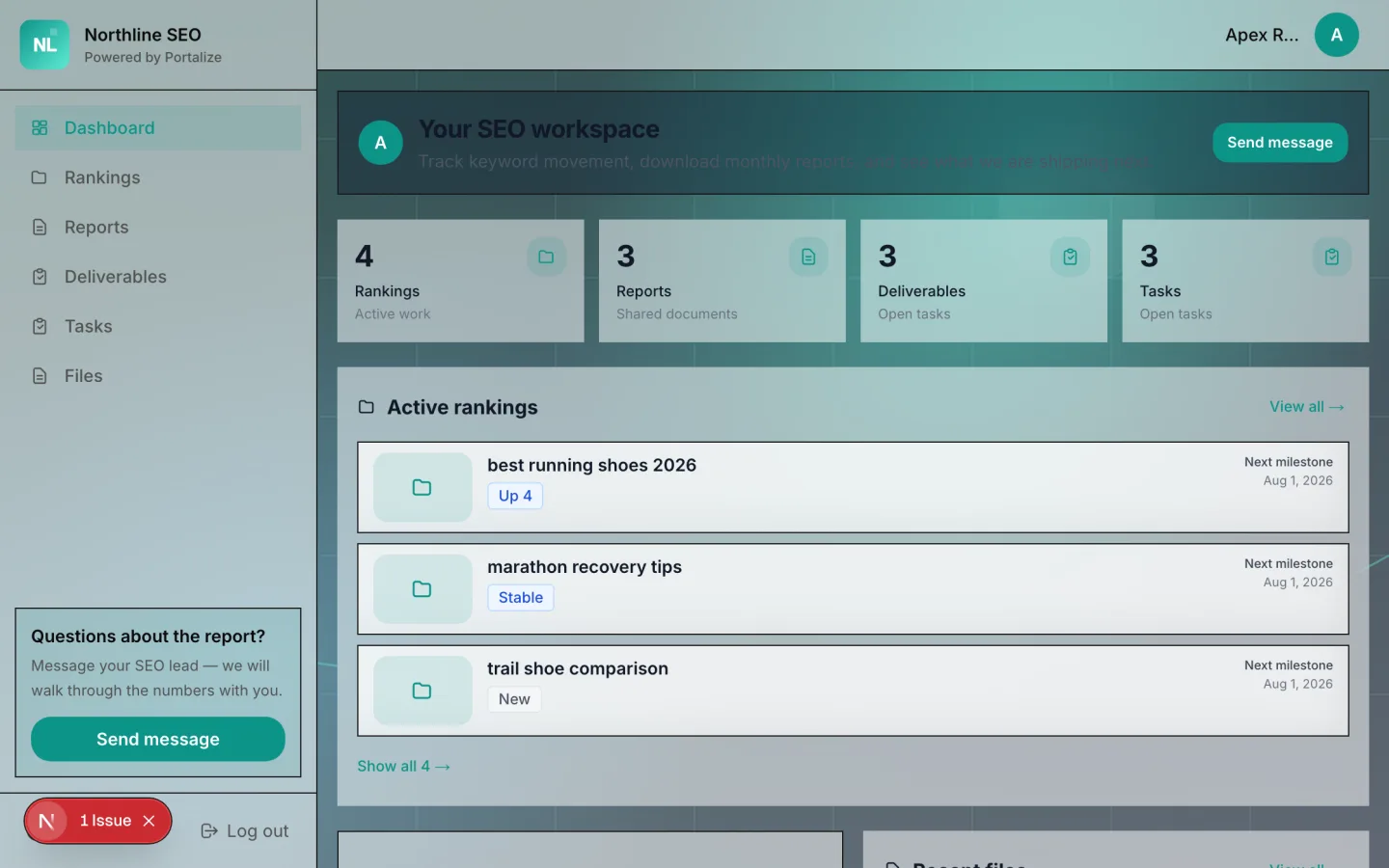Open marathon recovery tips ranking
The image size is (1389, 868).
click(853, 589)
